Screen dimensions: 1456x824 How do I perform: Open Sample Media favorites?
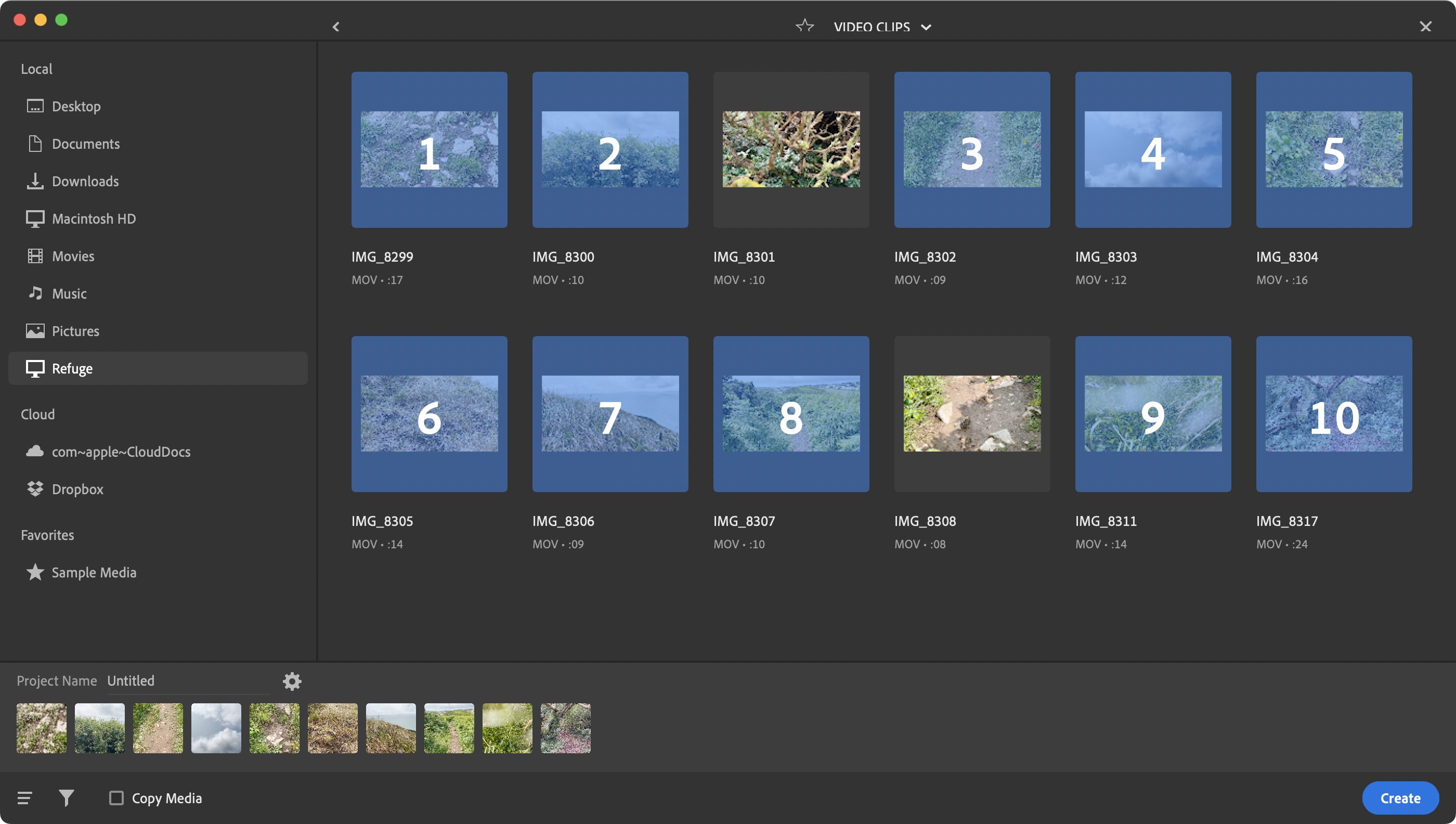tap(158, 572)
